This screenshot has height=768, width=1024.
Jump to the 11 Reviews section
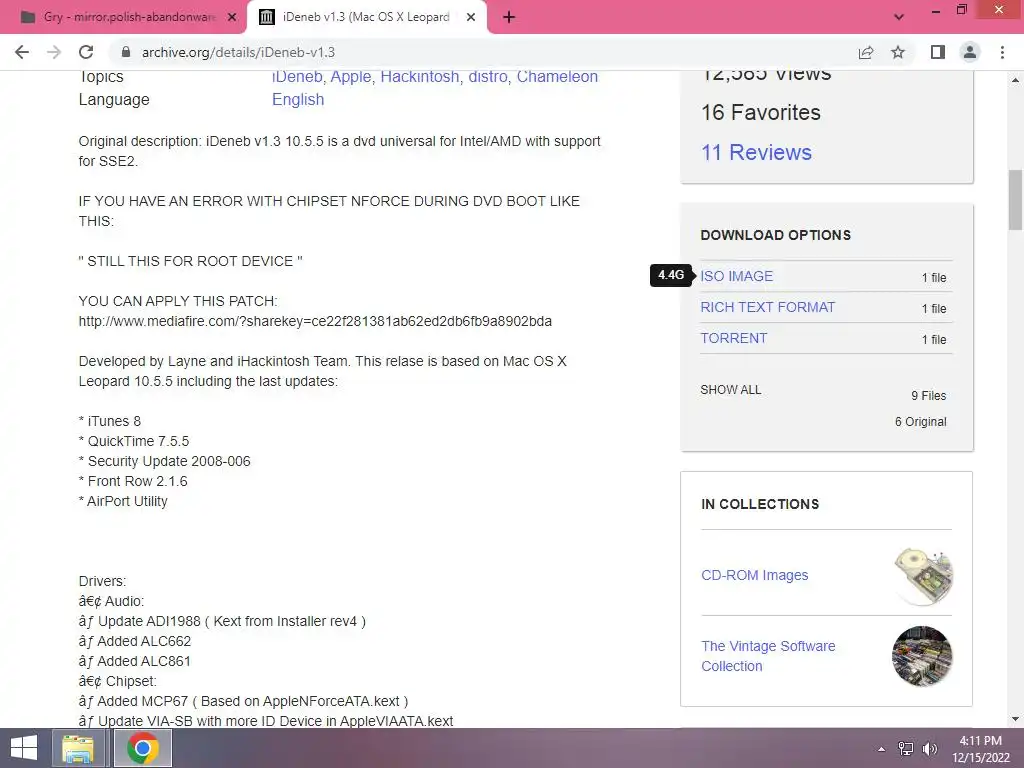click(x=756, y=152)
